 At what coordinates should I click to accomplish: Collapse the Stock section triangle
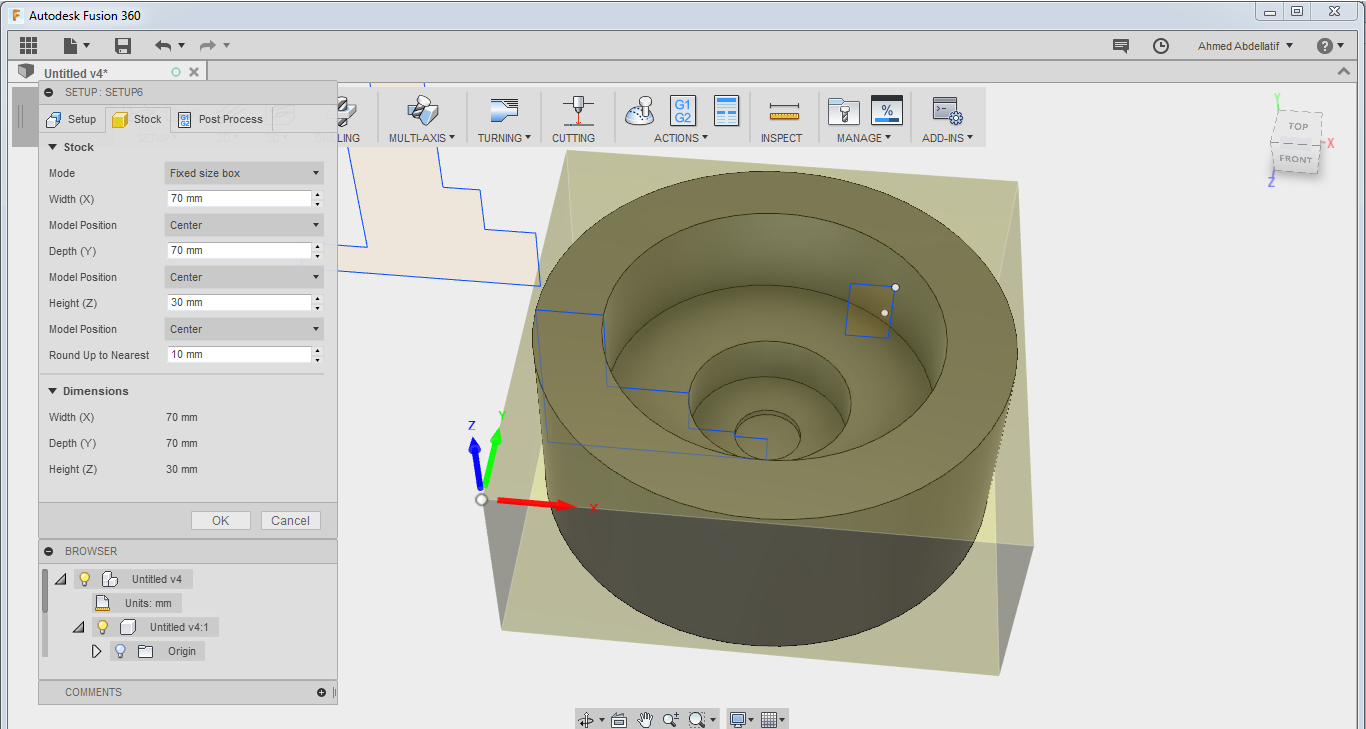(x=53, y=147)
